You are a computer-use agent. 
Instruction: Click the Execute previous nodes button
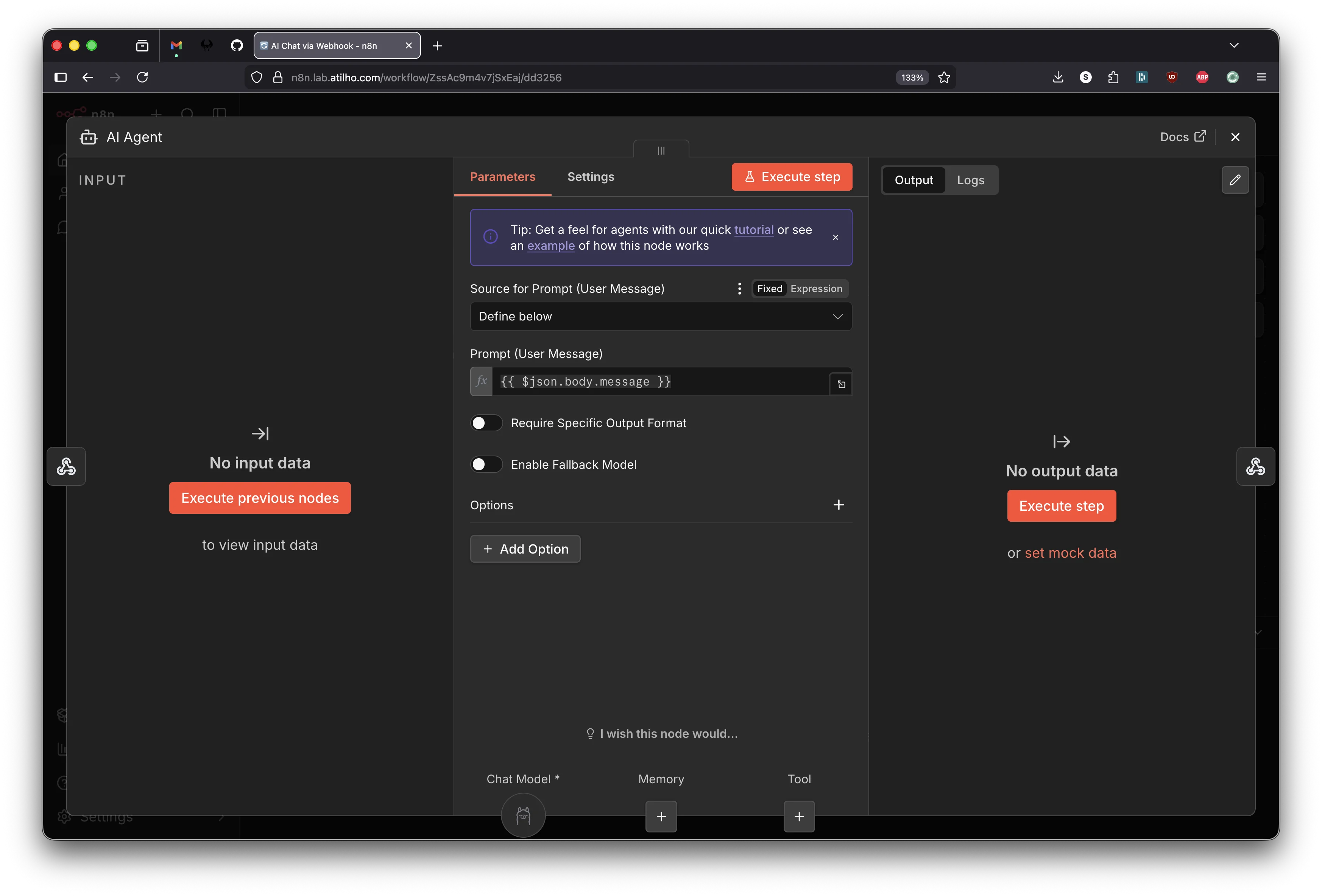(x=259, y=498)
